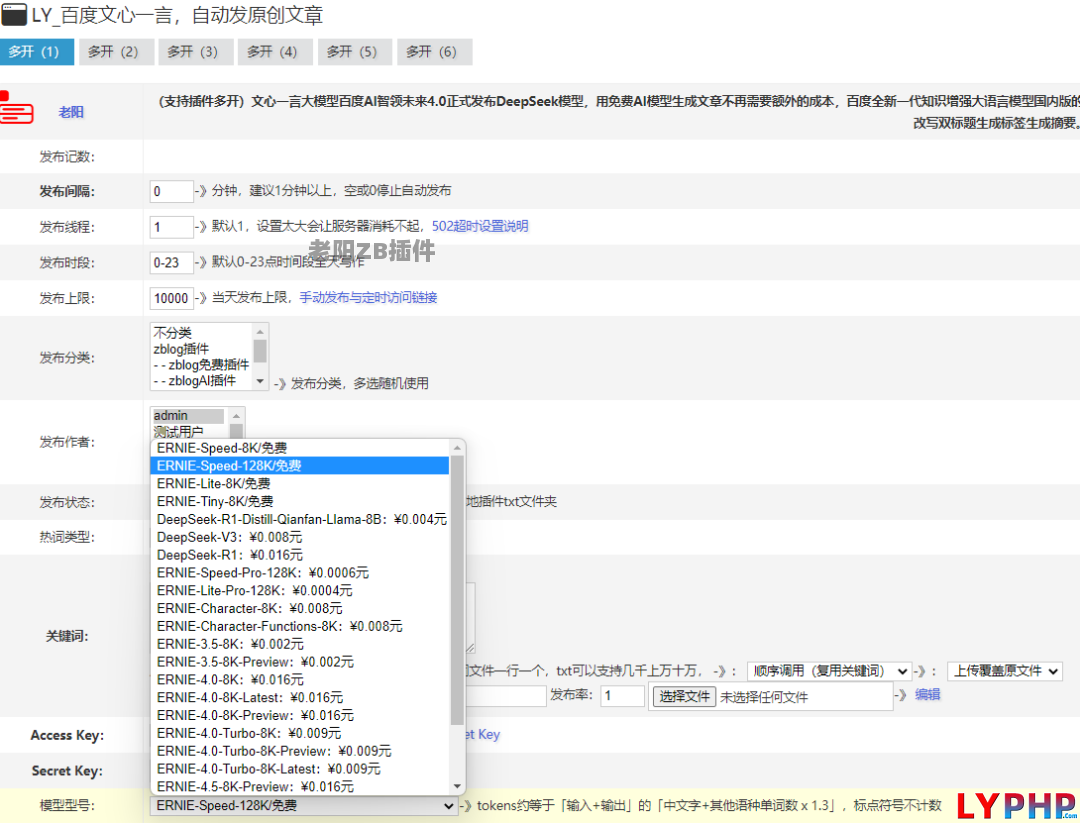Click the author list scroll-up arrow
The image size is (1080, 823).
click(x=236, y=416)
